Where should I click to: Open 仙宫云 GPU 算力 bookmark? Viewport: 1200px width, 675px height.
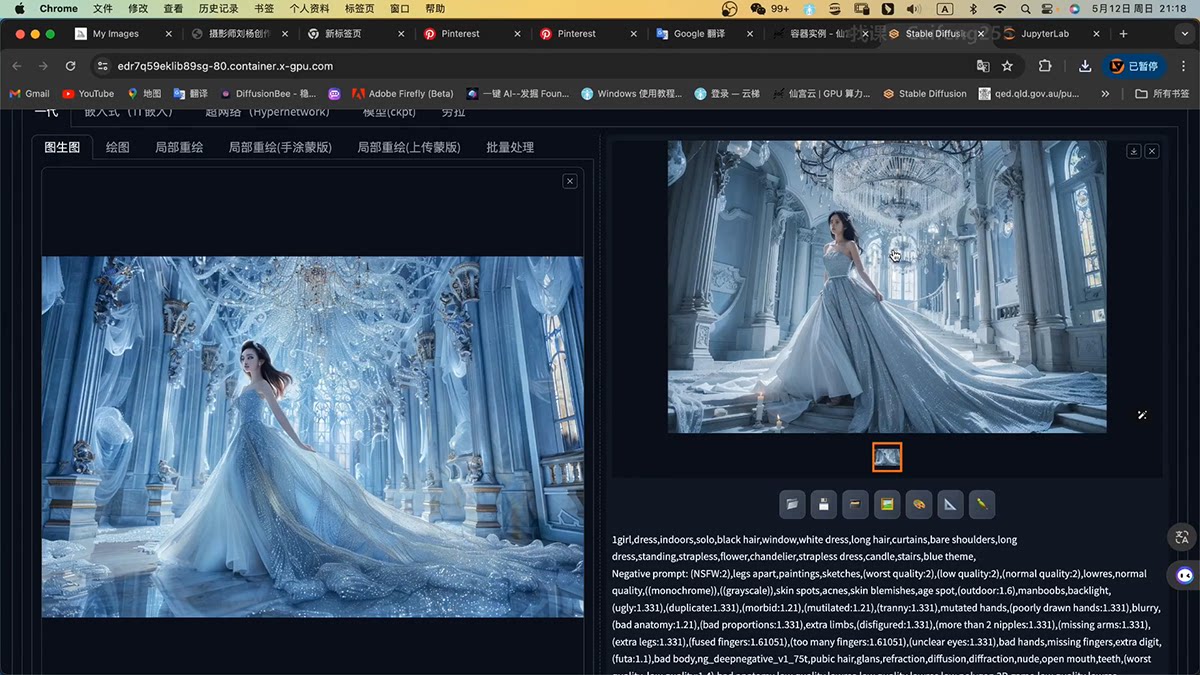[823, 94]
